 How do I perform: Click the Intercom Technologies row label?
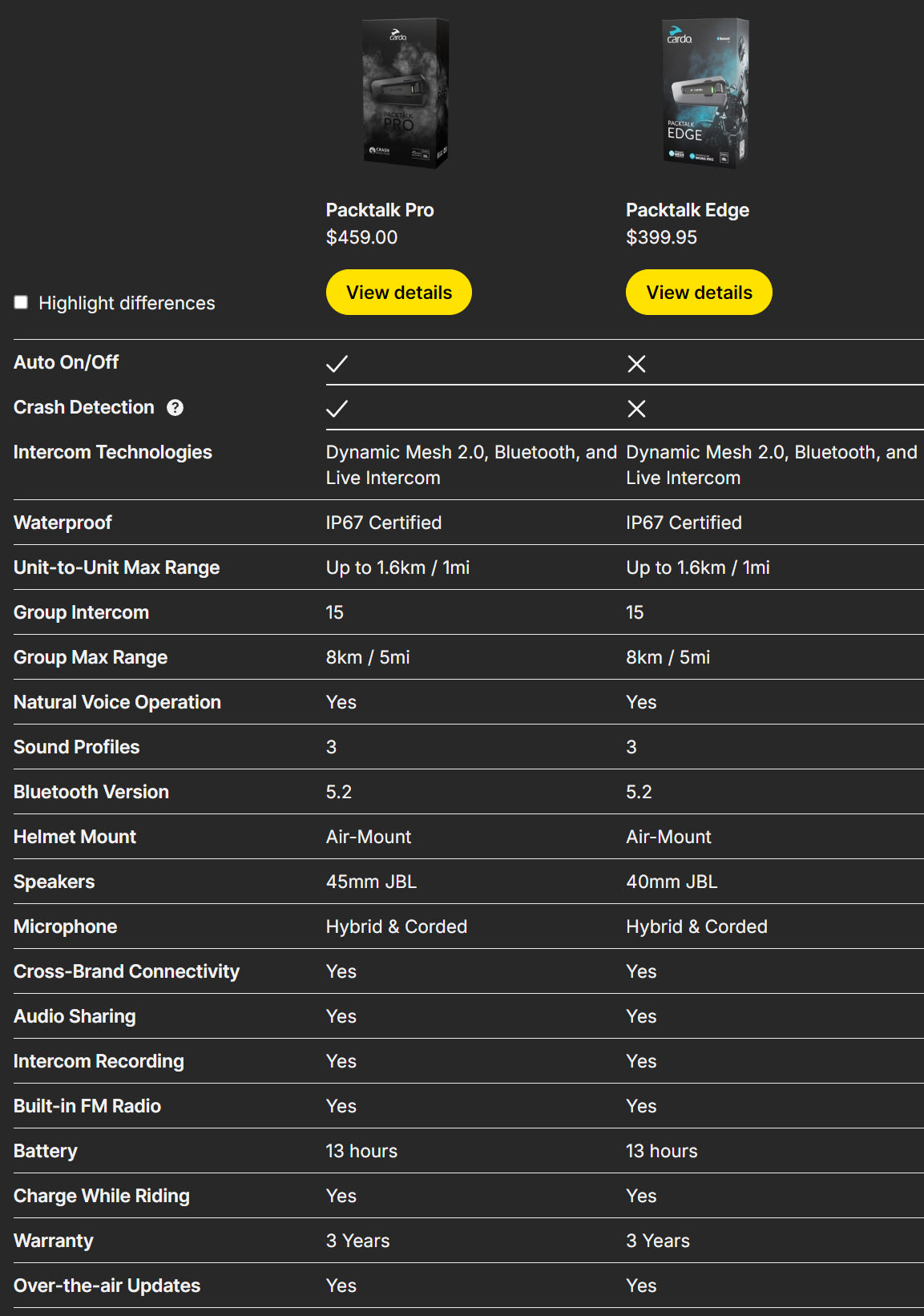(x=113, y=452)
